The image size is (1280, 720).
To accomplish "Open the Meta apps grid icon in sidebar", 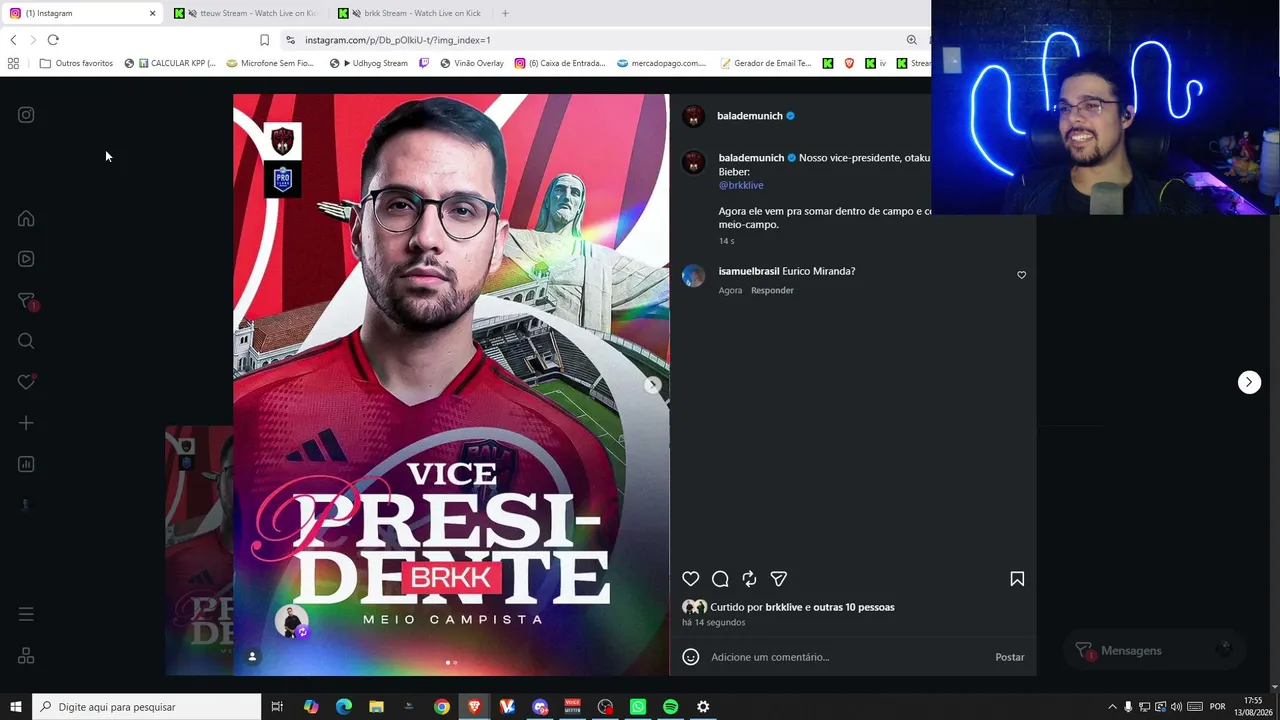I will (26, 656).
